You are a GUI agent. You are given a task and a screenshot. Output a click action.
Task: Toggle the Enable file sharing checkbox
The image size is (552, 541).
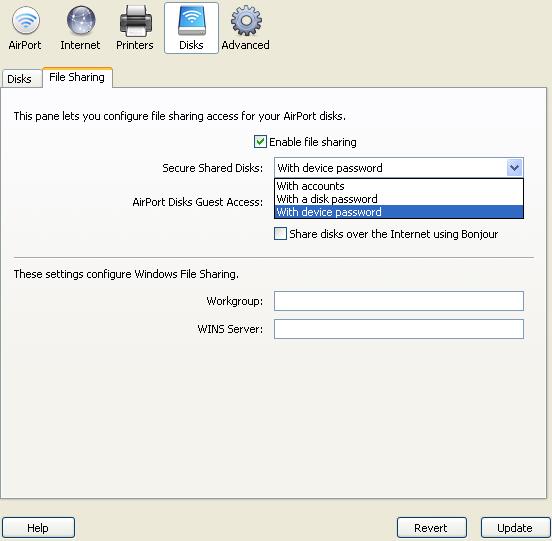coord(260,142)
